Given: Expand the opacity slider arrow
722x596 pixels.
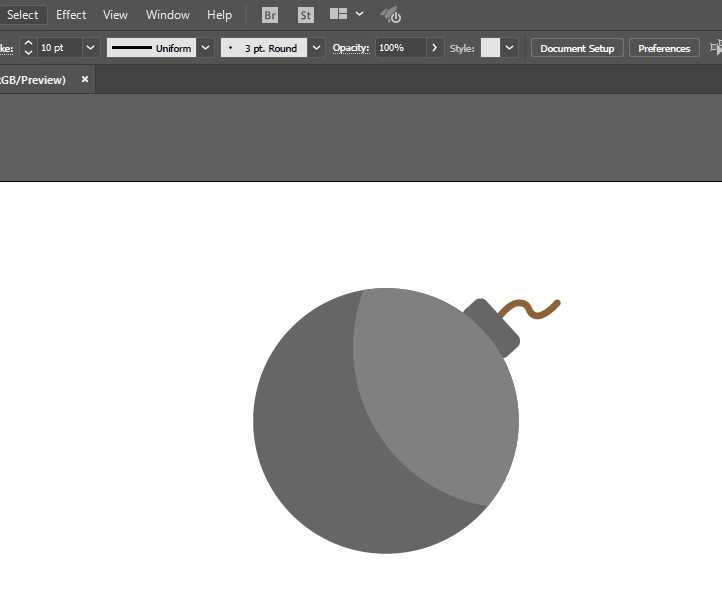Looking at the screenshot, I should pos(434,48).
